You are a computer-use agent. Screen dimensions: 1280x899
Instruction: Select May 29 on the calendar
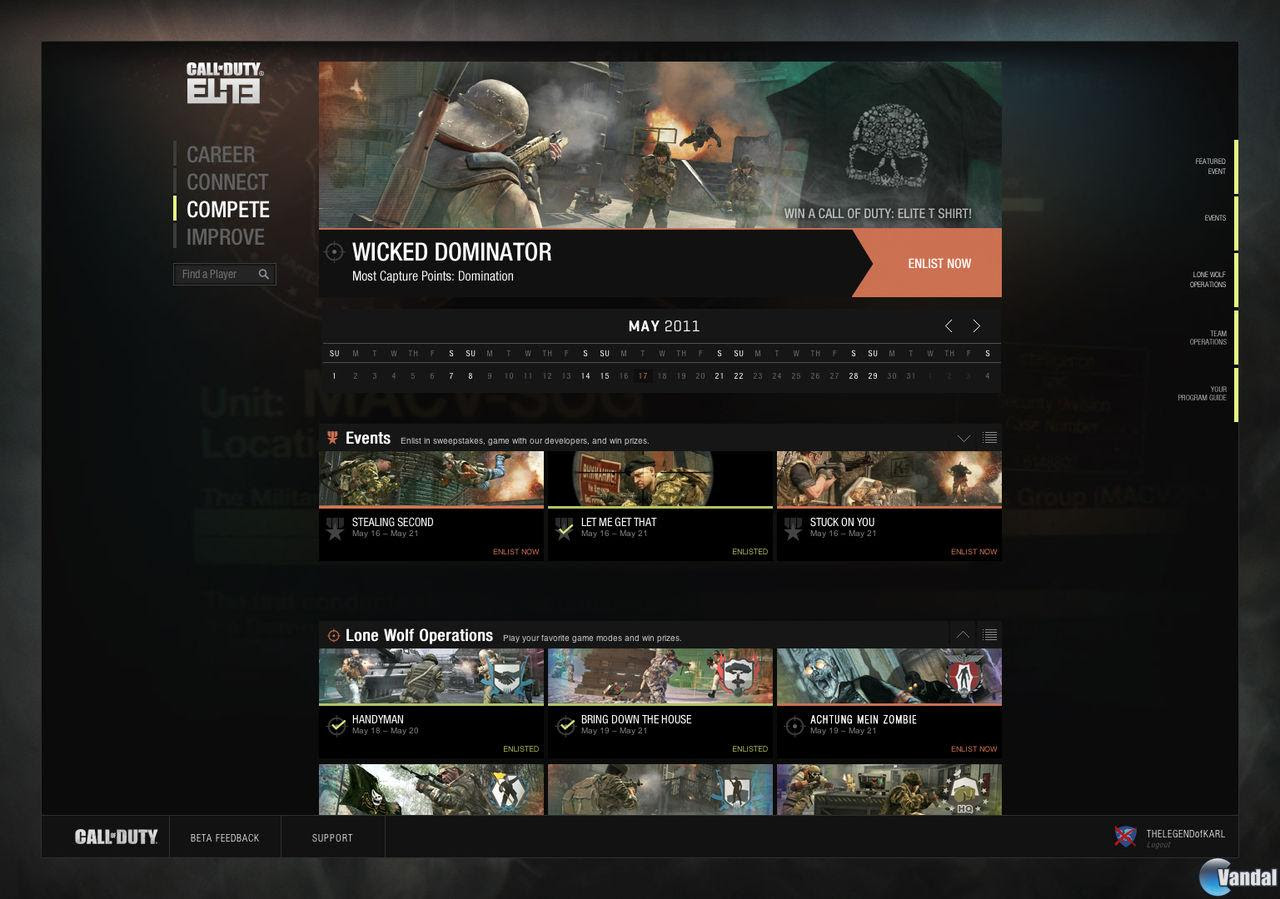tap(873, 376)
